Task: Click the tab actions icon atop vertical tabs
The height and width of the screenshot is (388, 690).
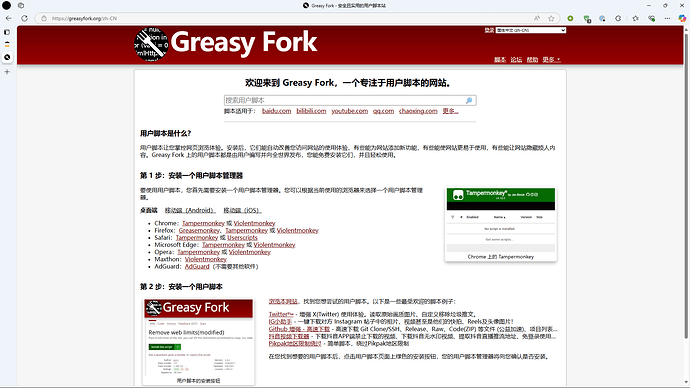Action: point(7,32)
